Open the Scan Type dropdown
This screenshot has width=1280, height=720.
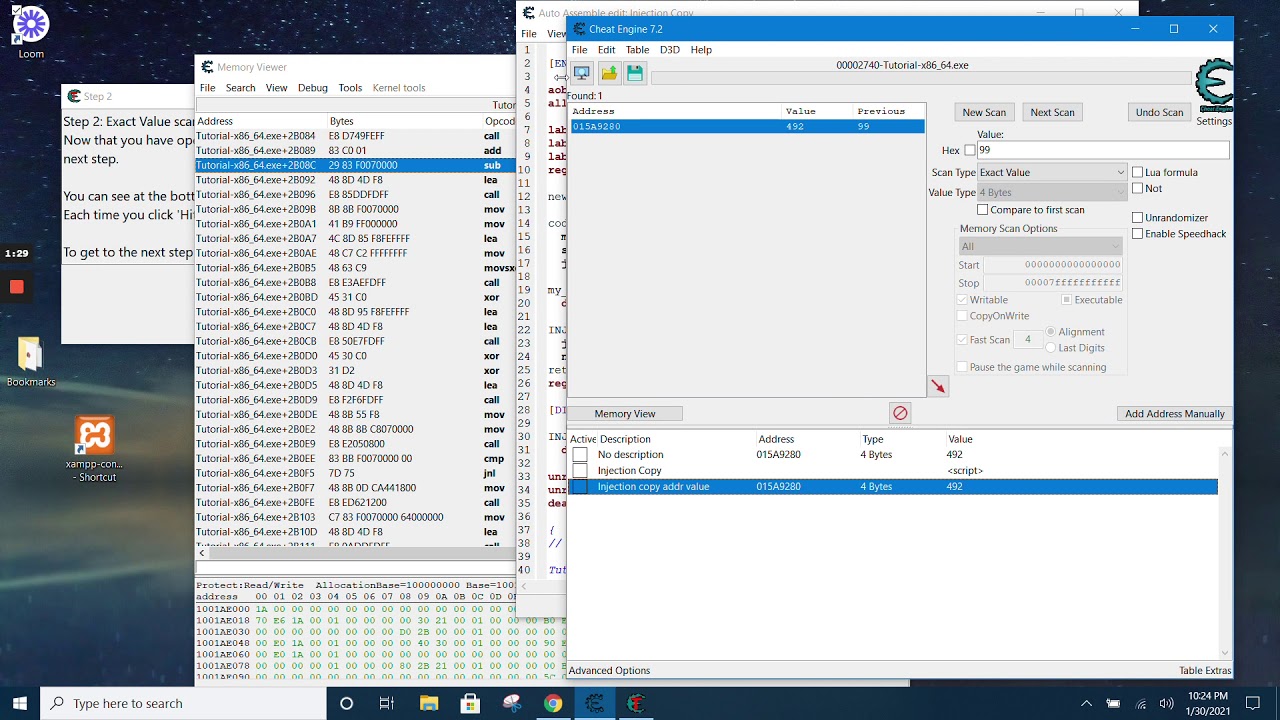(1052, 172)
